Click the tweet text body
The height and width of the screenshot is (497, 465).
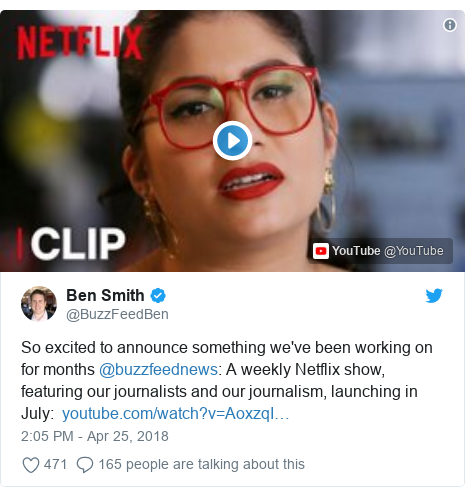[227, 380]
